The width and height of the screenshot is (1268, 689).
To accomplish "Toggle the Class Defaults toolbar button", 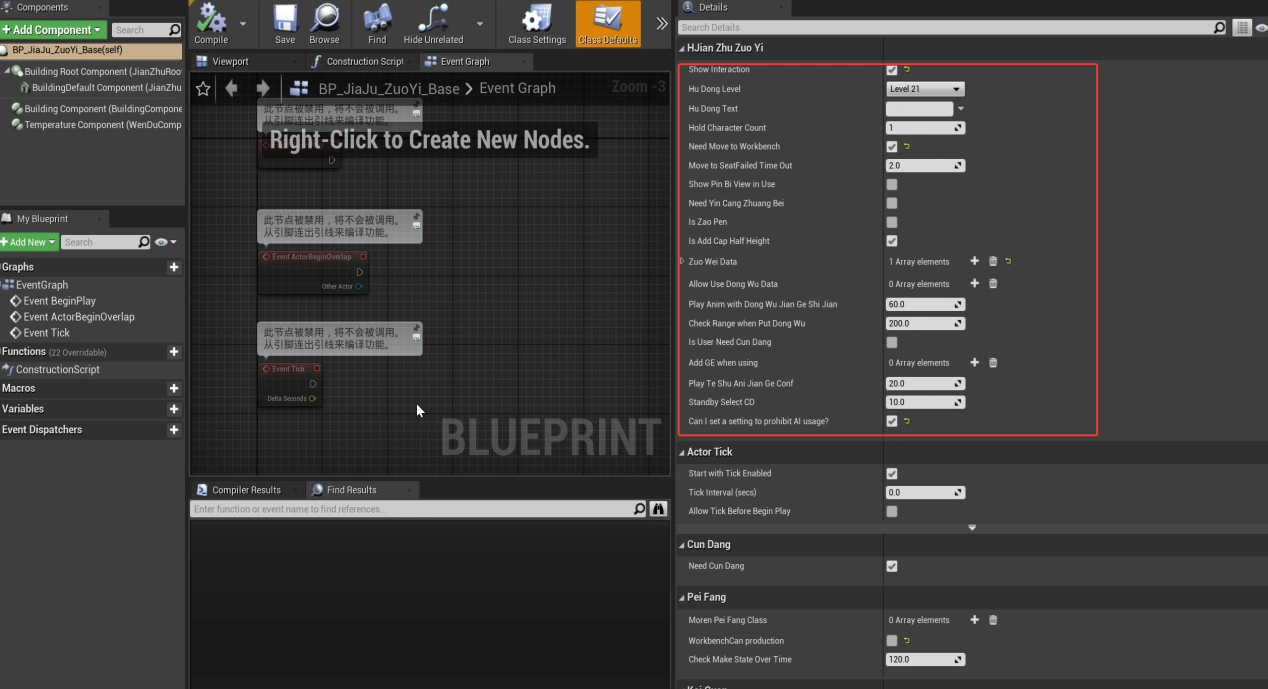I will coord(608,23).
